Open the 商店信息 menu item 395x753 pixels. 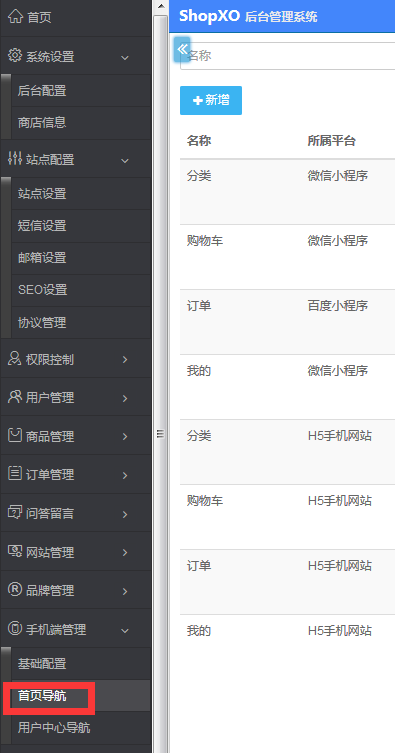[81, 122]
